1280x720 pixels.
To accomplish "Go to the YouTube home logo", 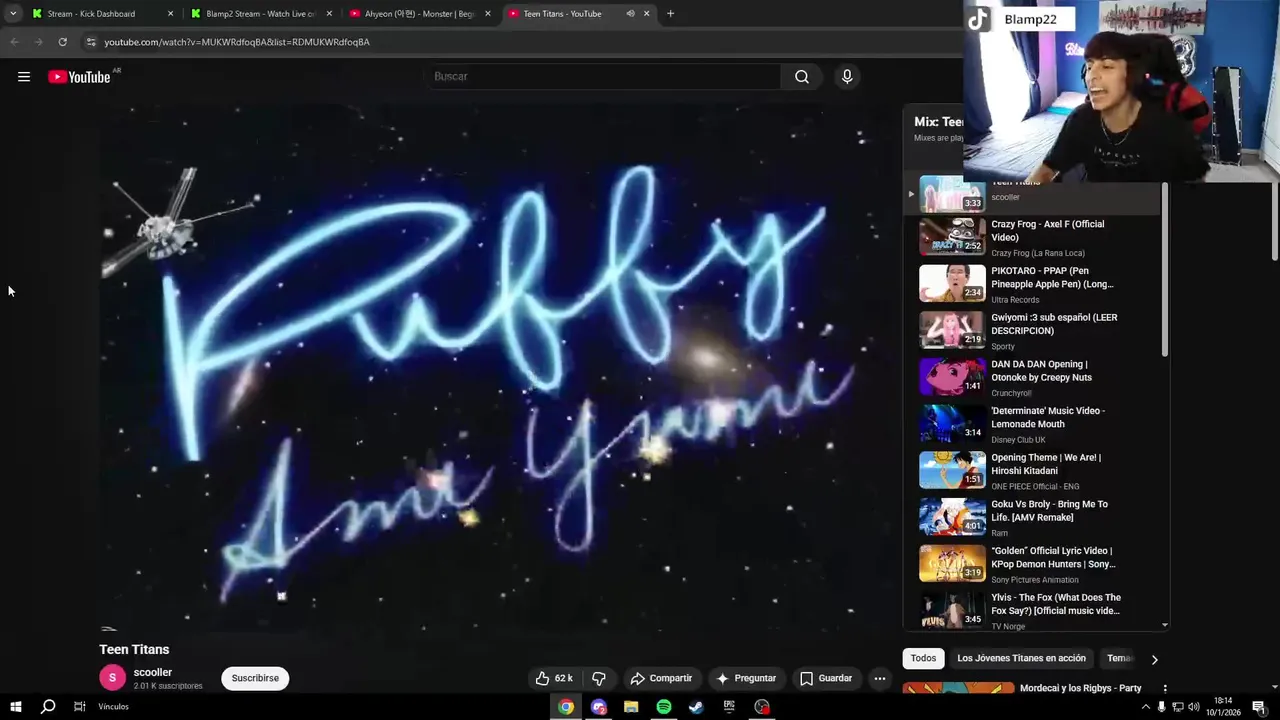I will click(x=79, y=77).
